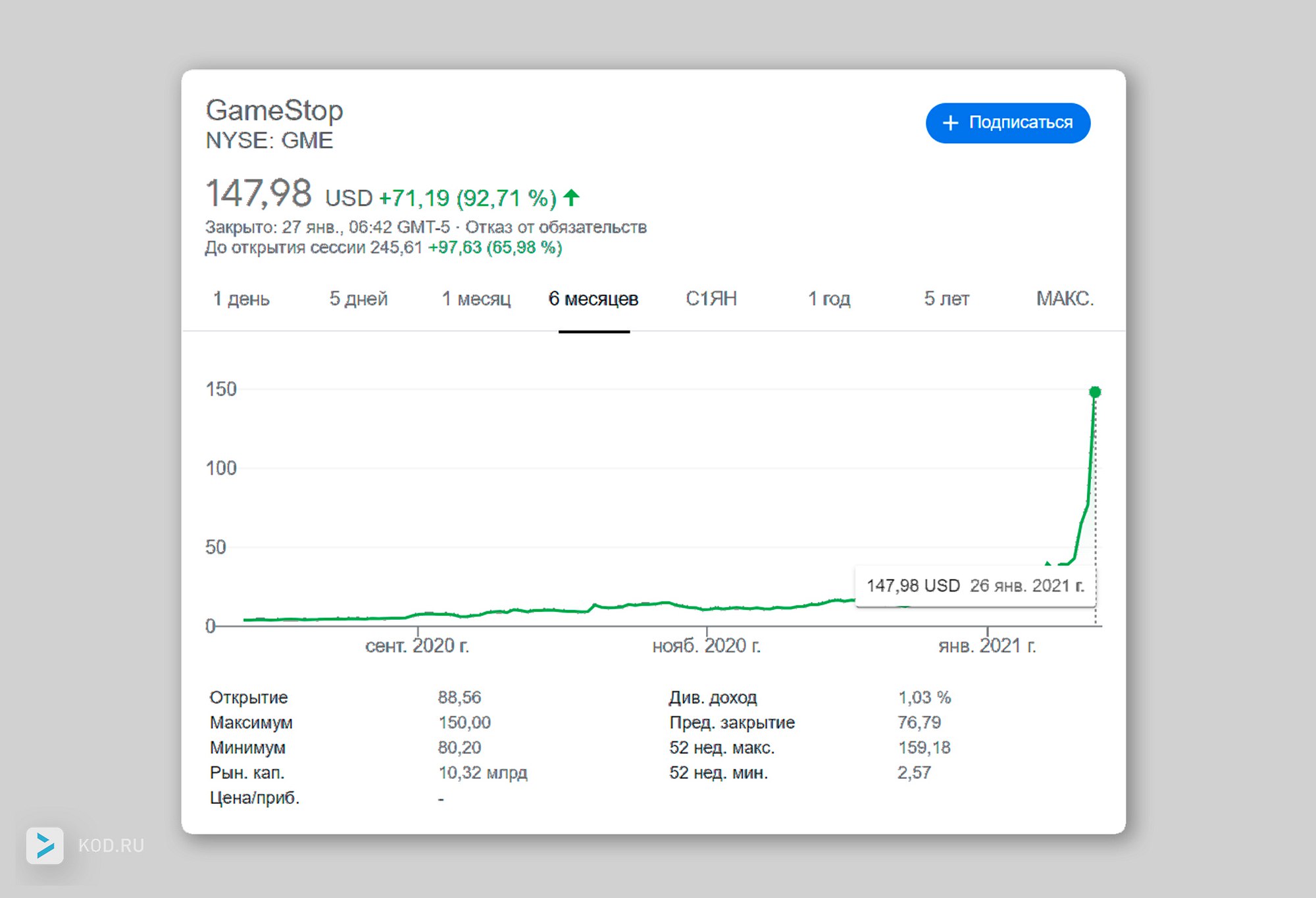Image resolution: width=1316 pixels, height=898 pixels.
Task: Switch chart to С1ЯН range
Action: pos(711,299)
